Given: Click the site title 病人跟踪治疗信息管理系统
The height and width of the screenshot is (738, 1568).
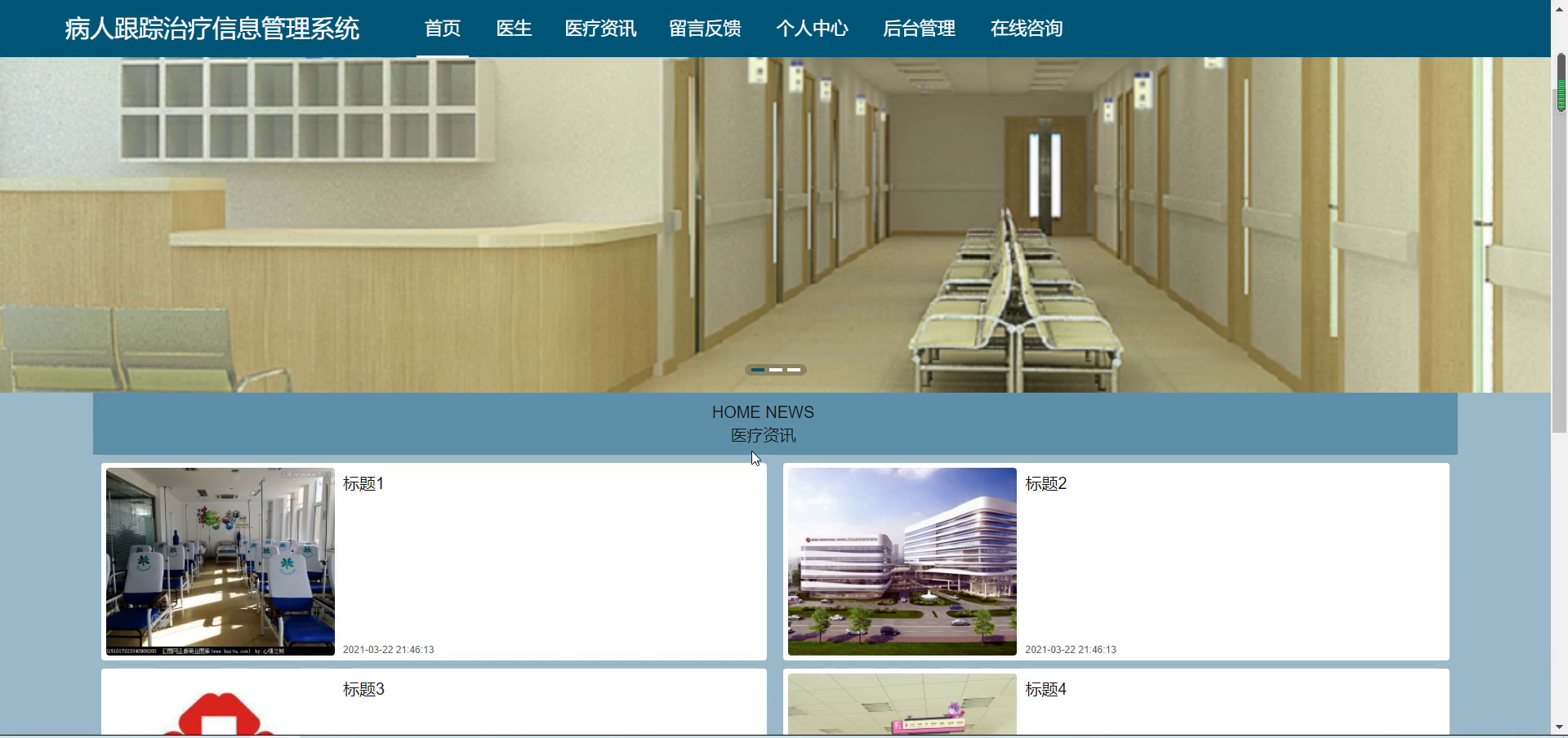Looking at the screenshot, I should tap(212, 29).
